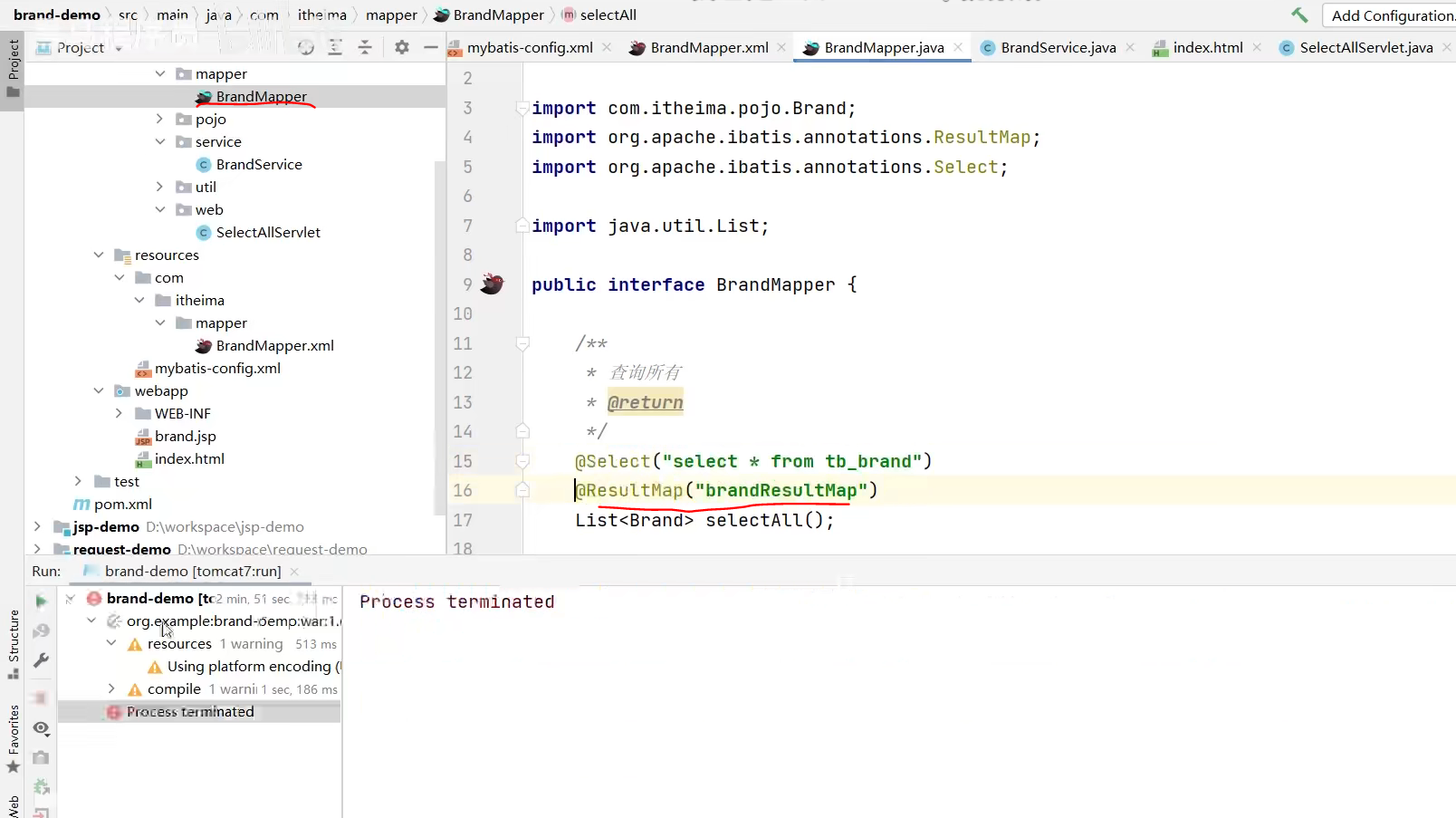Click the MyBatis bird gutter icon on line 9

tap(492, 284)
